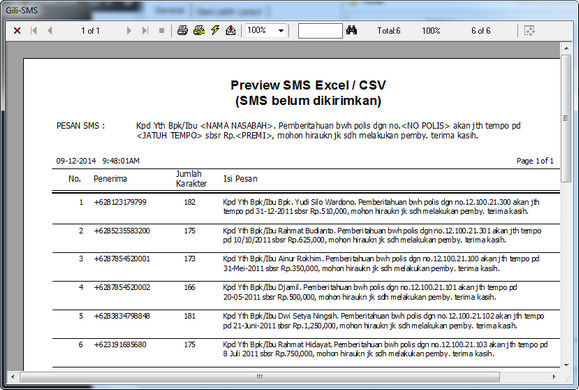Image resolution: width=579 pixels, height=390 pixels.
Task: Click the '1 of 1' page indicator
Action: point(90,31)
